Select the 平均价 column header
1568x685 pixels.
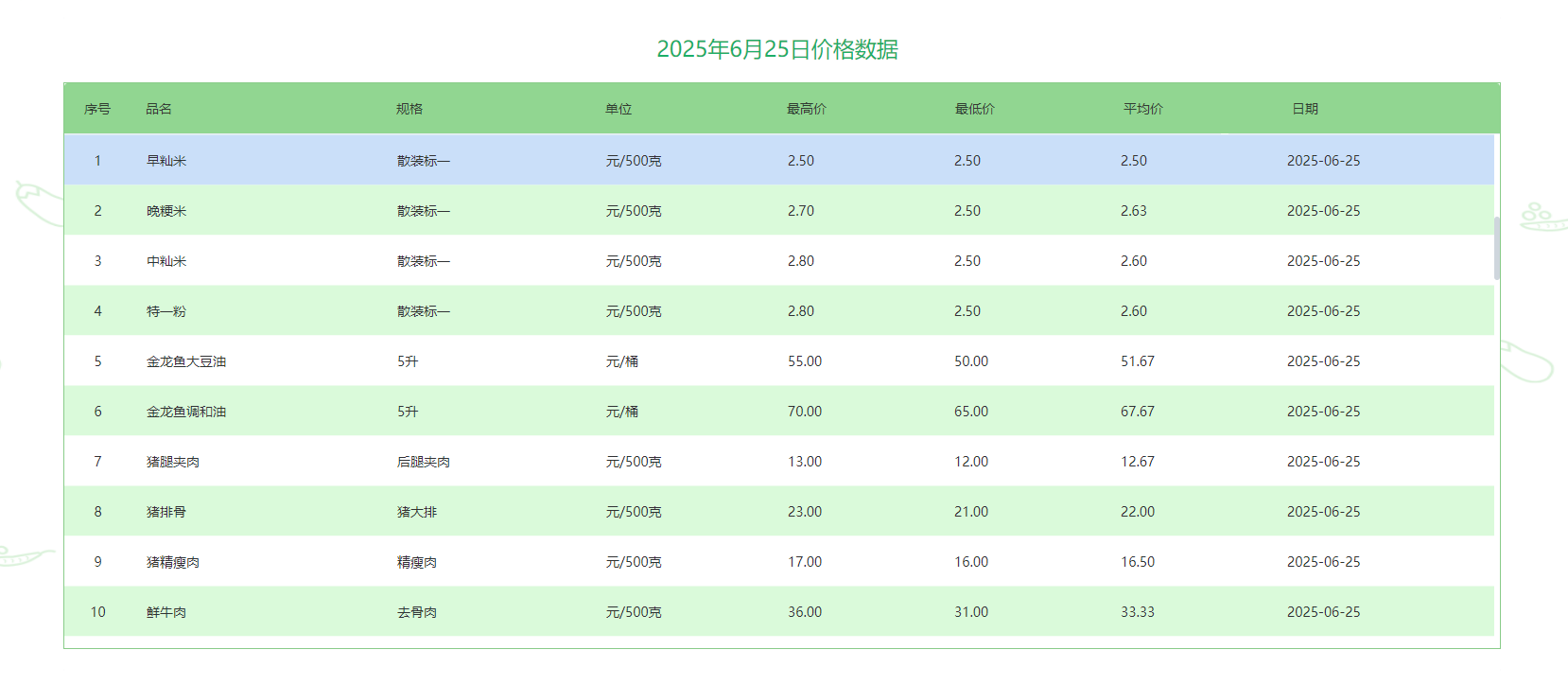click(x=1142, y=109)
